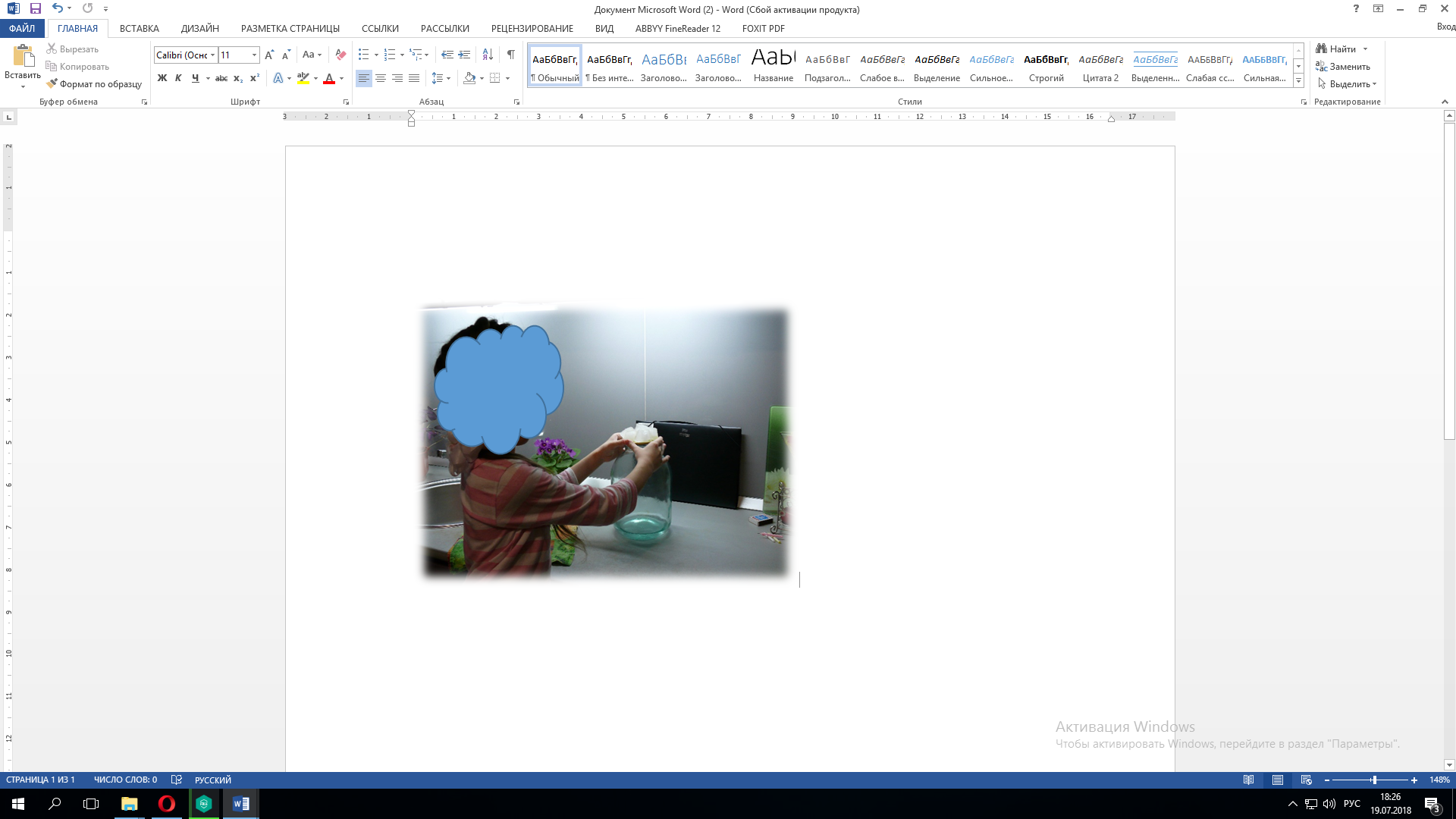Undo the last action in quick access toolbar

(x=58, y=8)
